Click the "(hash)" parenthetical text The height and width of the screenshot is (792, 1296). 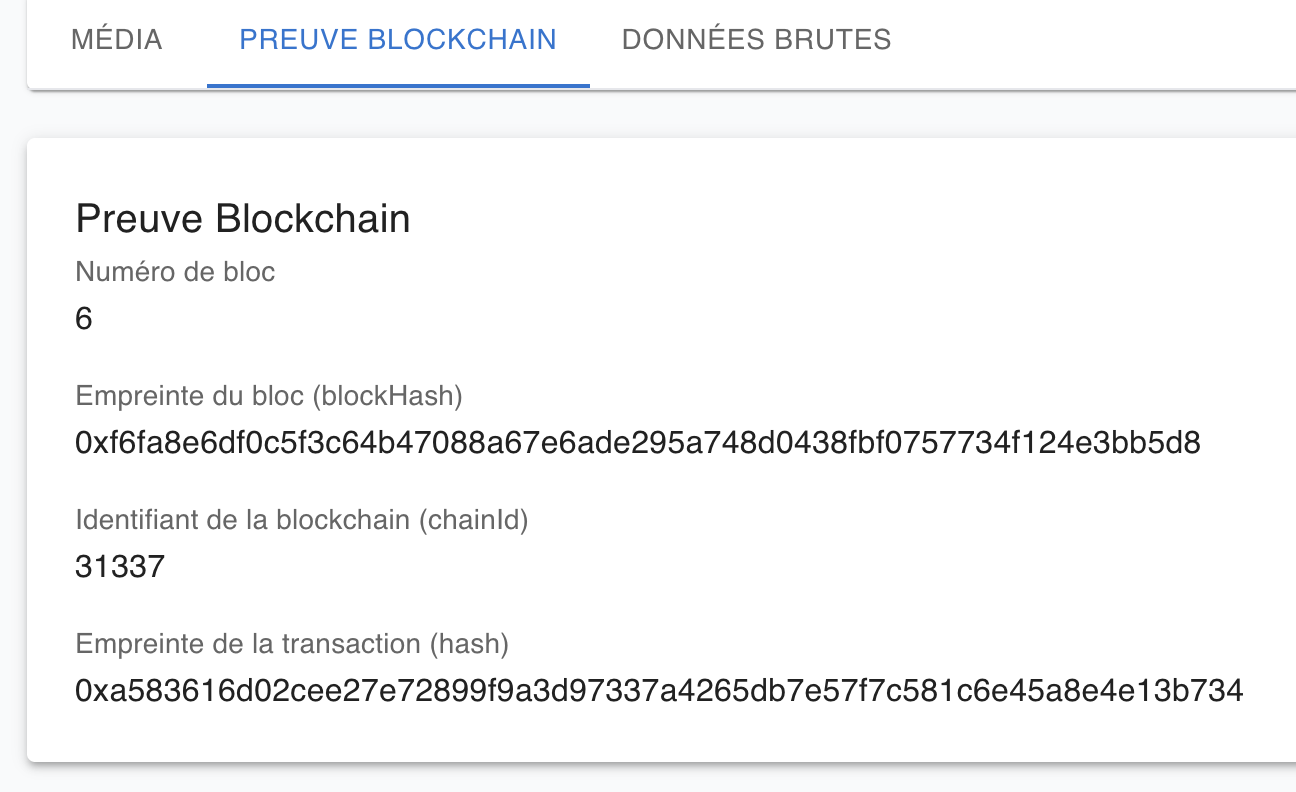tap(468, 645)
